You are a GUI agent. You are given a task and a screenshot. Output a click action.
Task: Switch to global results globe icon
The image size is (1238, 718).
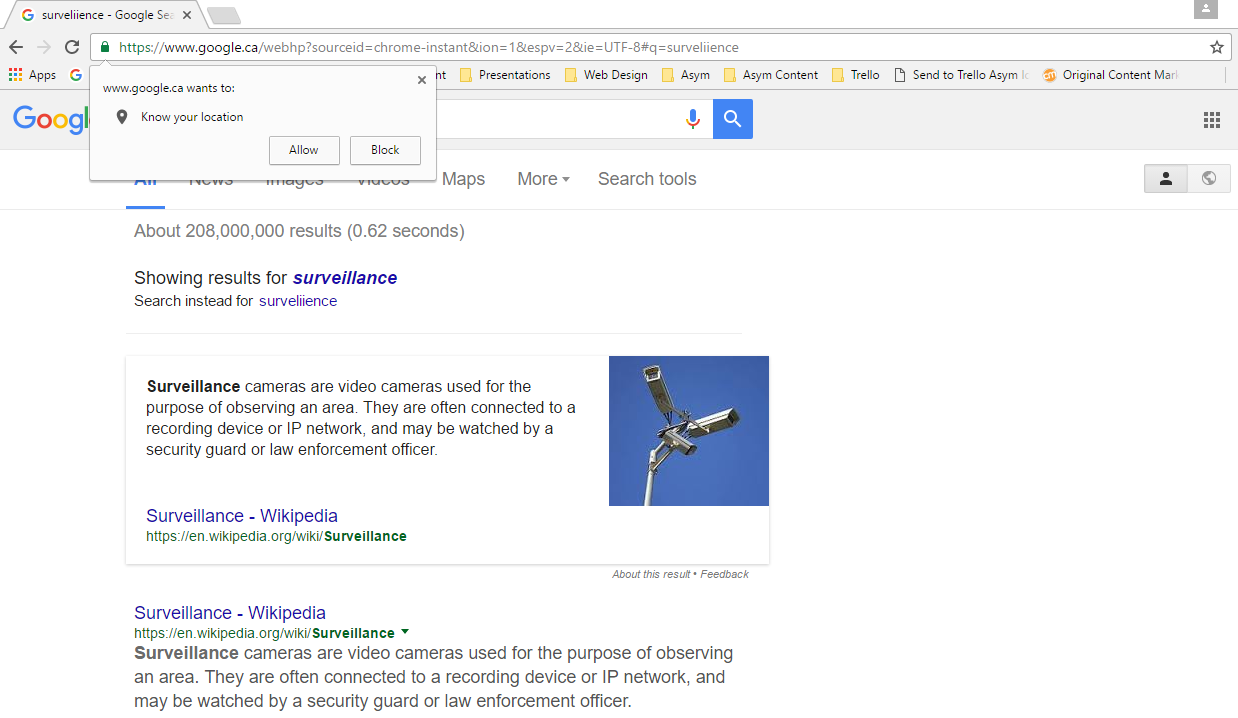pos(1209,178)
